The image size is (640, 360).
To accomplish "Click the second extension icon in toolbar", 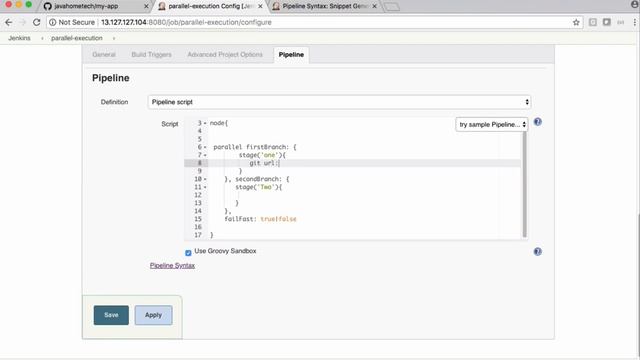I will 607,22.
